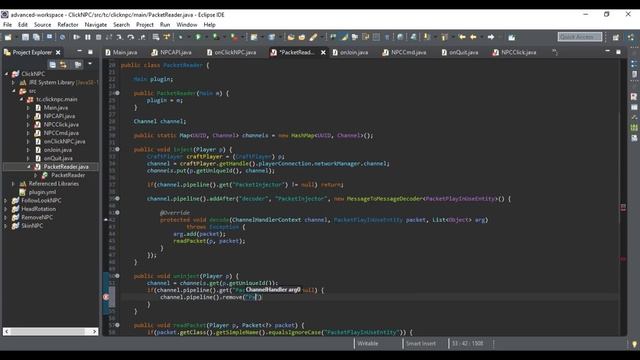
Task: Click the Forward navigation arrow
Action: 491,37
